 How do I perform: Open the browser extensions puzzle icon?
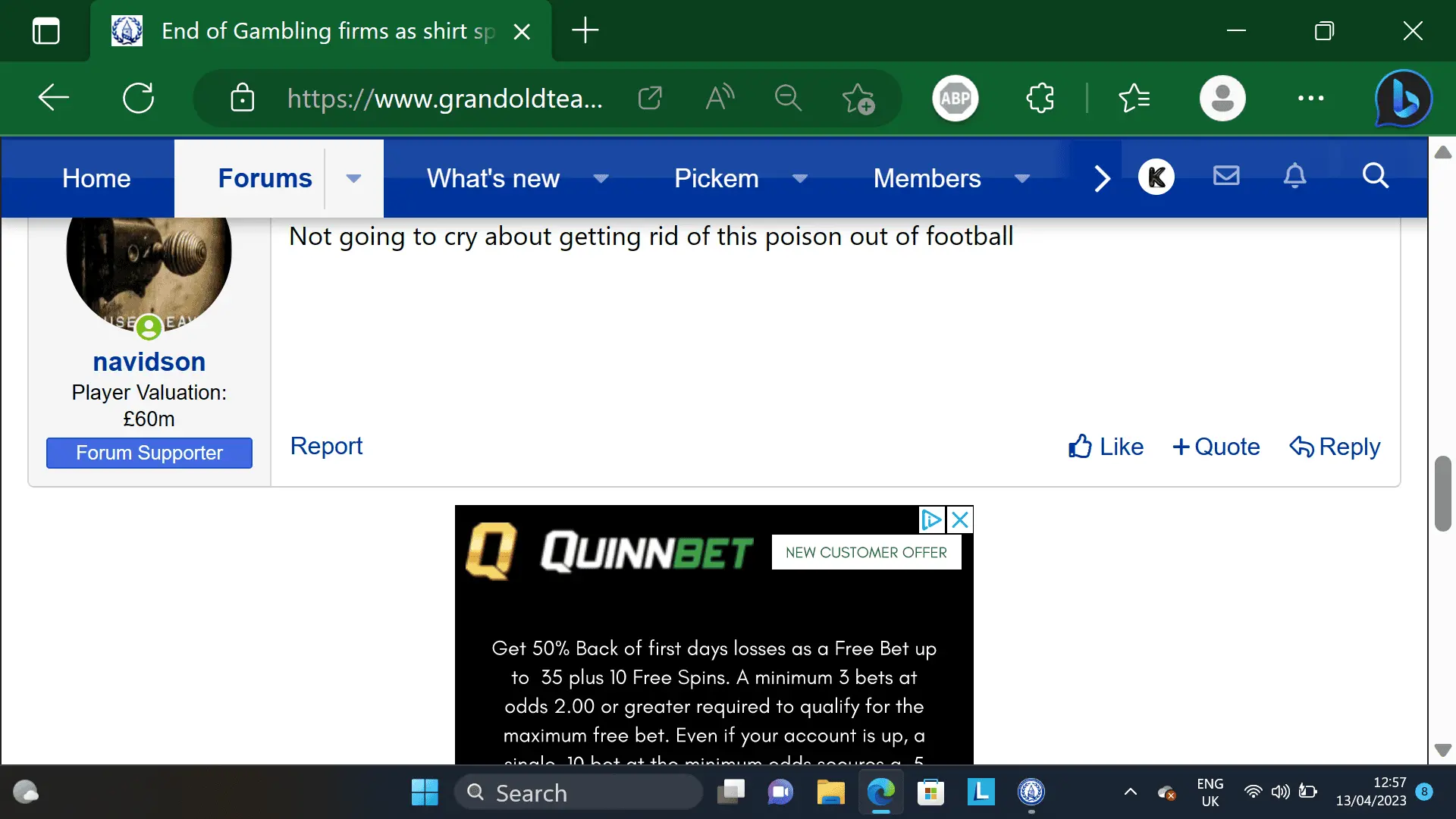point(1040,99)
